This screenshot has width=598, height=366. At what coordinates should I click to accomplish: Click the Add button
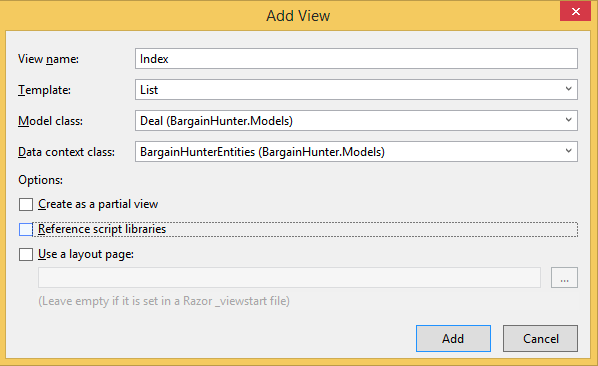pos(453,339)
